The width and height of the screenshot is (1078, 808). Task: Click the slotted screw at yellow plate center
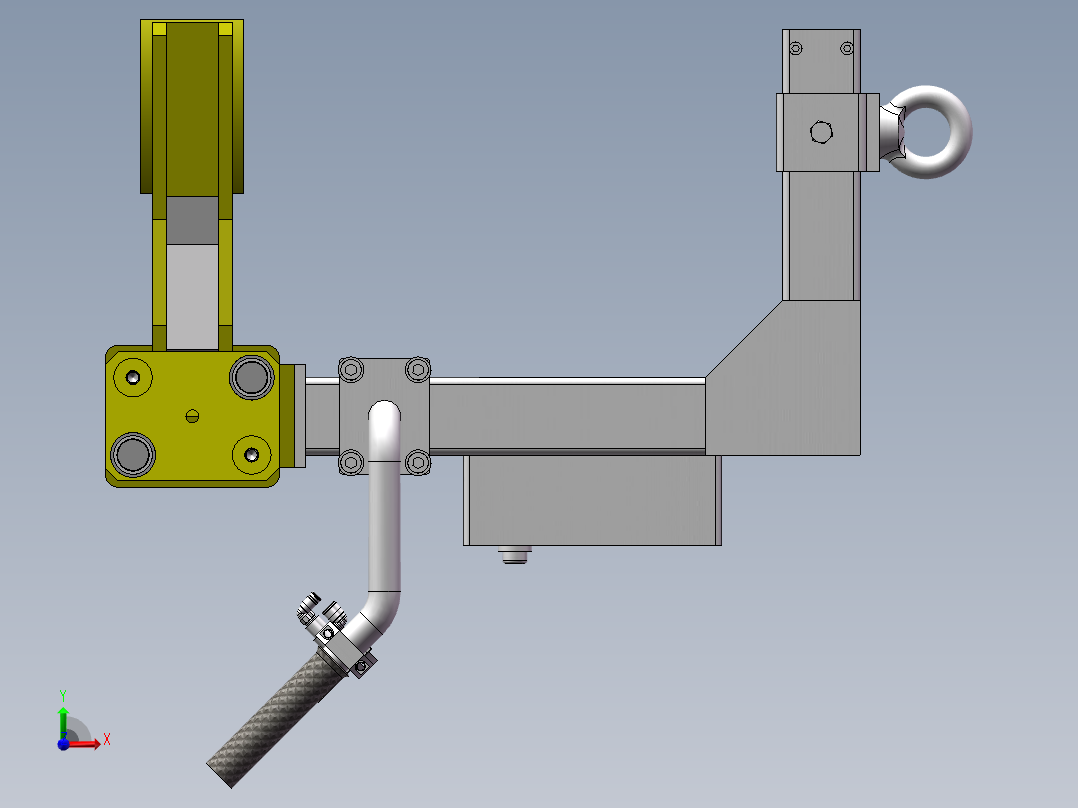192,416
